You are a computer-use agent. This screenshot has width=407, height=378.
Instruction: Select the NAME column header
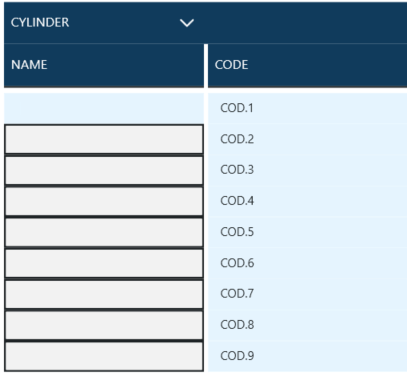click(x=104, y=65)
